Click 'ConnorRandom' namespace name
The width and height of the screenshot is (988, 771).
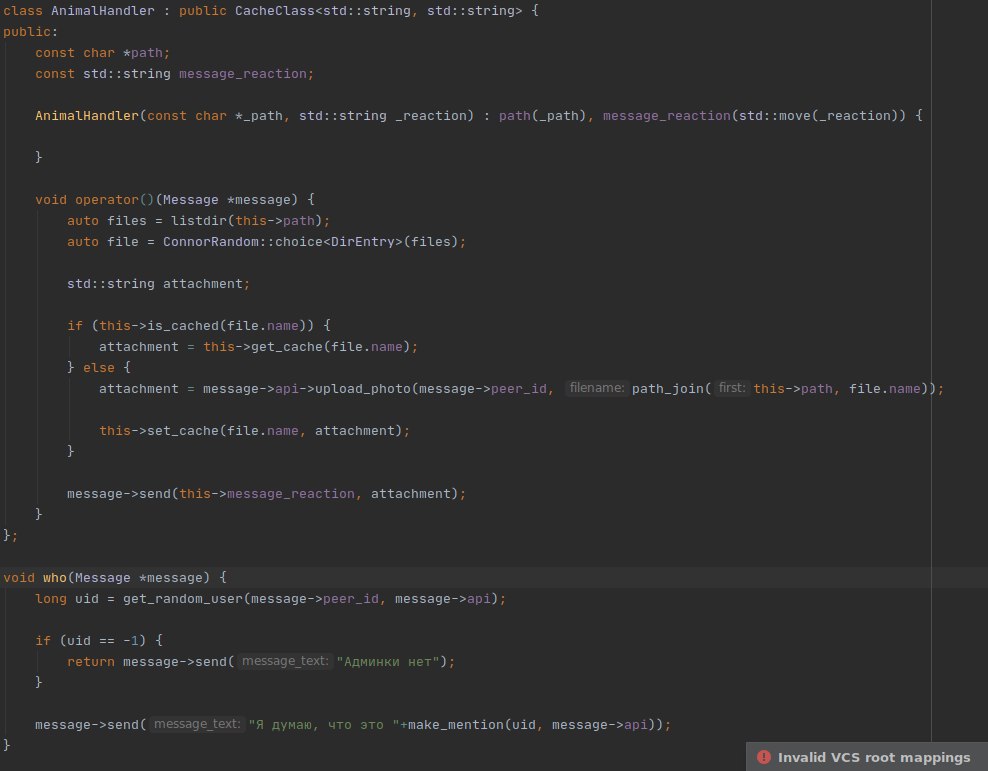pos(210,242)
